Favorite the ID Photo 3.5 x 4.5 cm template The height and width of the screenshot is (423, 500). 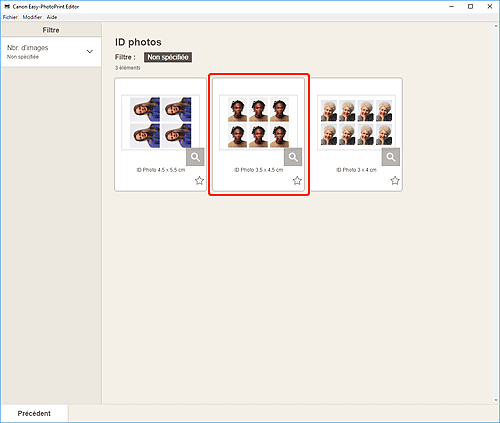click(x=297, y=180)
